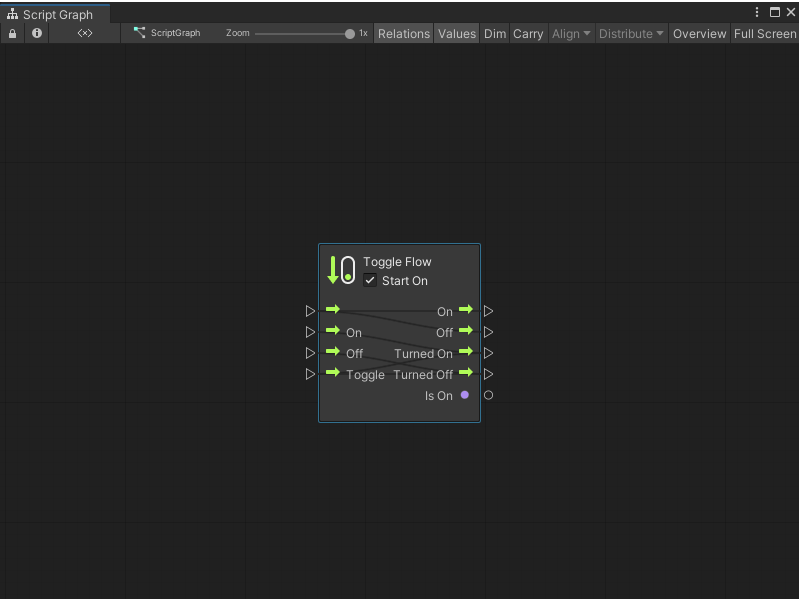800x600 pixels.
Task: Open the window options kebab menu
Action: point(757,11)
